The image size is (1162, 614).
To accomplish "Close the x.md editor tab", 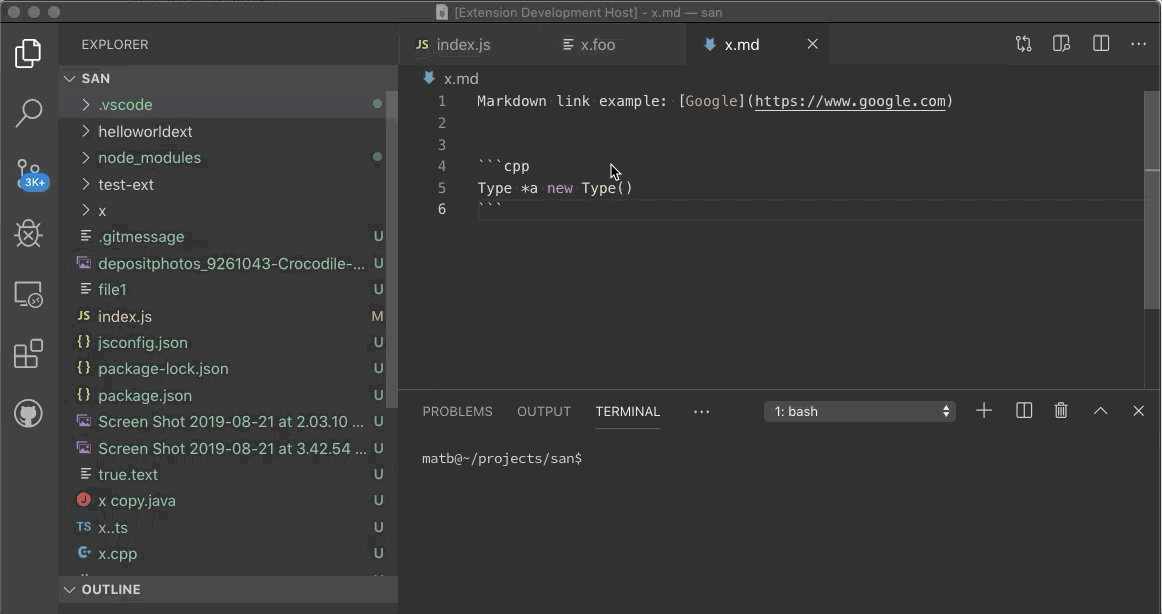I will click(812, 44).
